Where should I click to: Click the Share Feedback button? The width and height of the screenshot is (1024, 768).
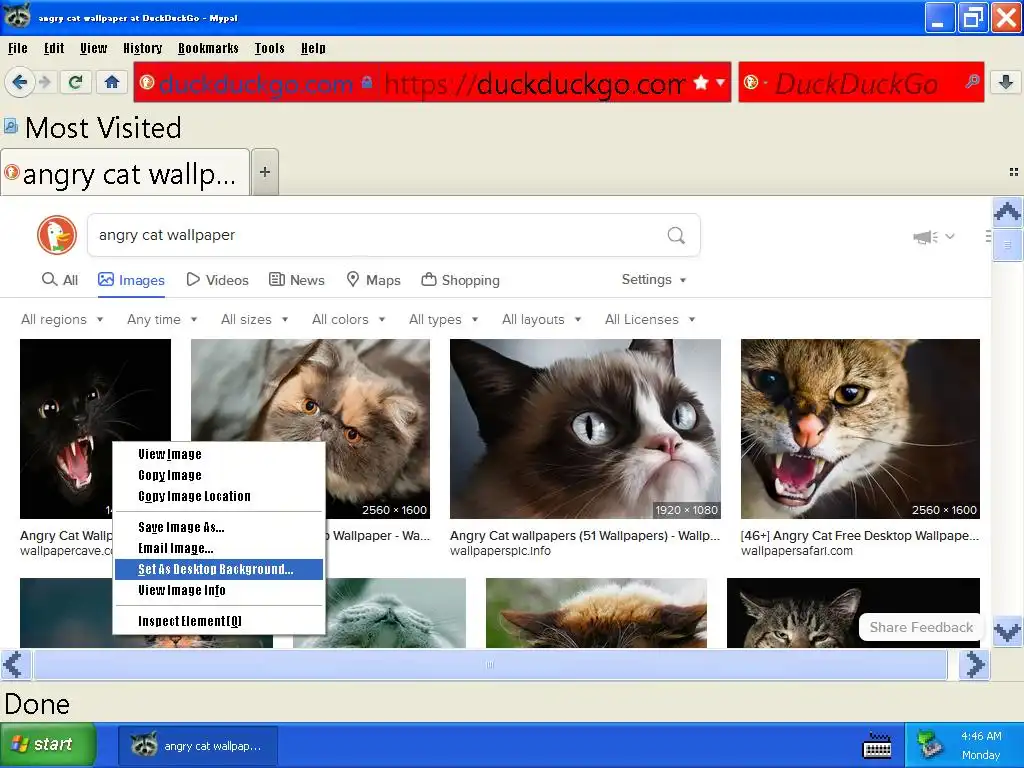[921, 628]
